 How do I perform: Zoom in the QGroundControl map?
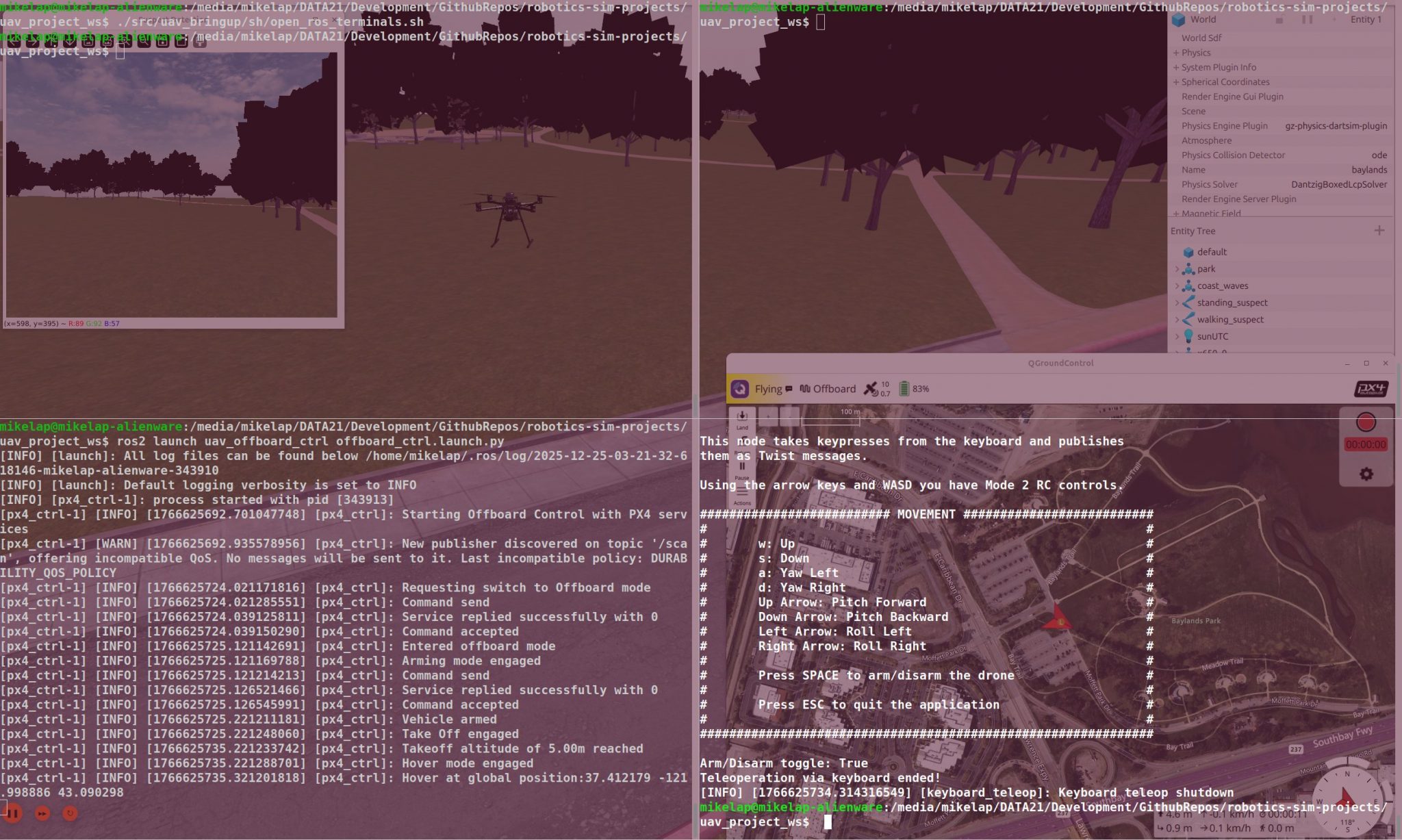click(769, 416)
